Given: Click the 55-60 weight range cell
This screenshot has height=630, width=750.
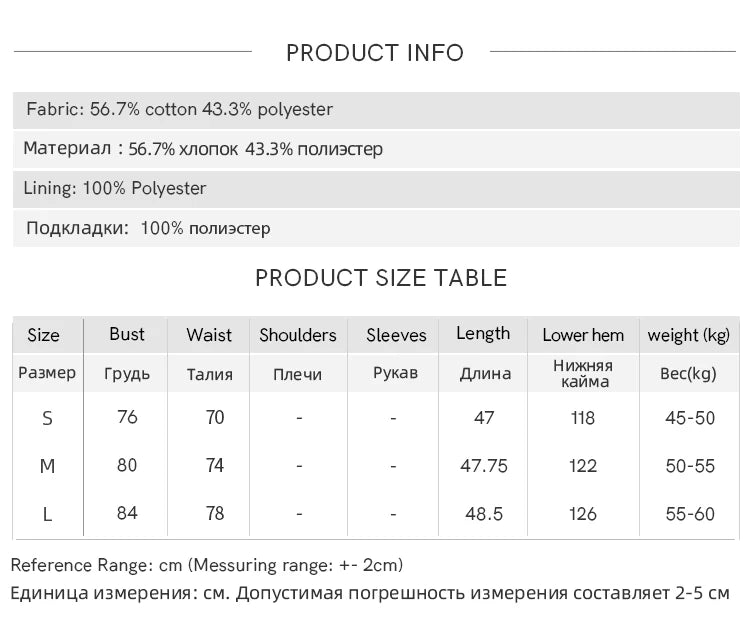Looking at the screenshot, I should click(690, 514).
